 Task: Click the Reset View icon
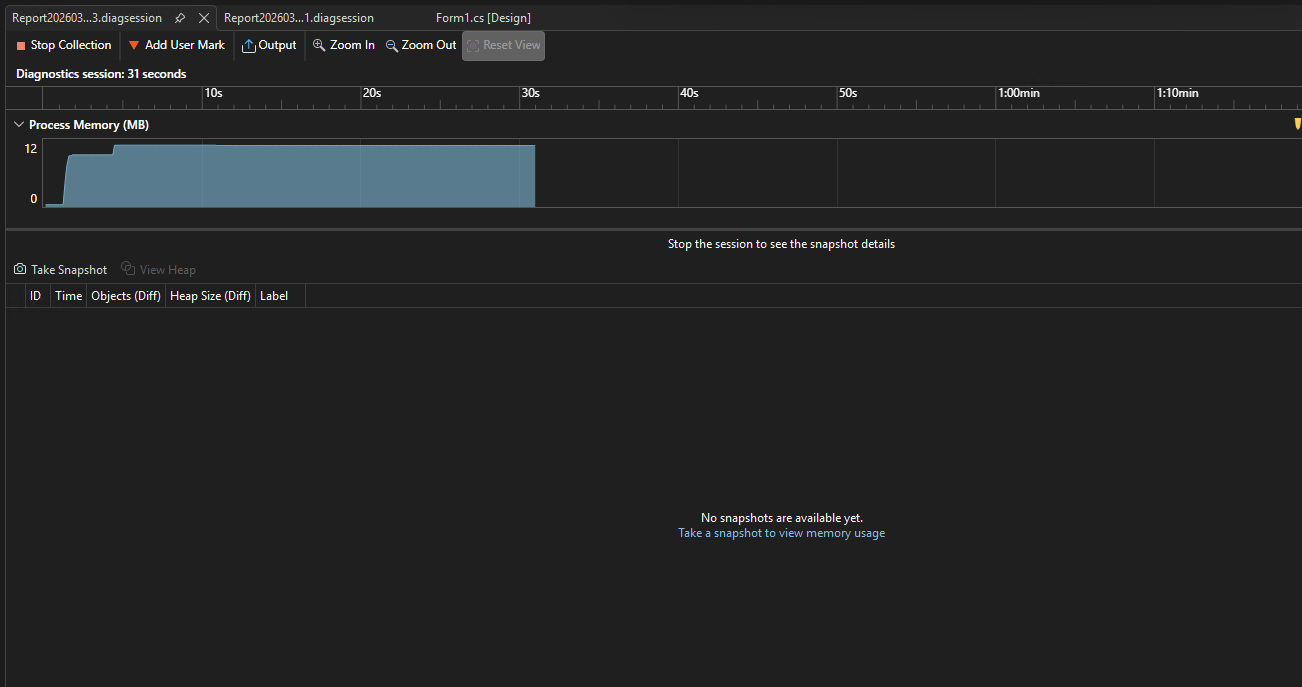(x=472, y=45)
